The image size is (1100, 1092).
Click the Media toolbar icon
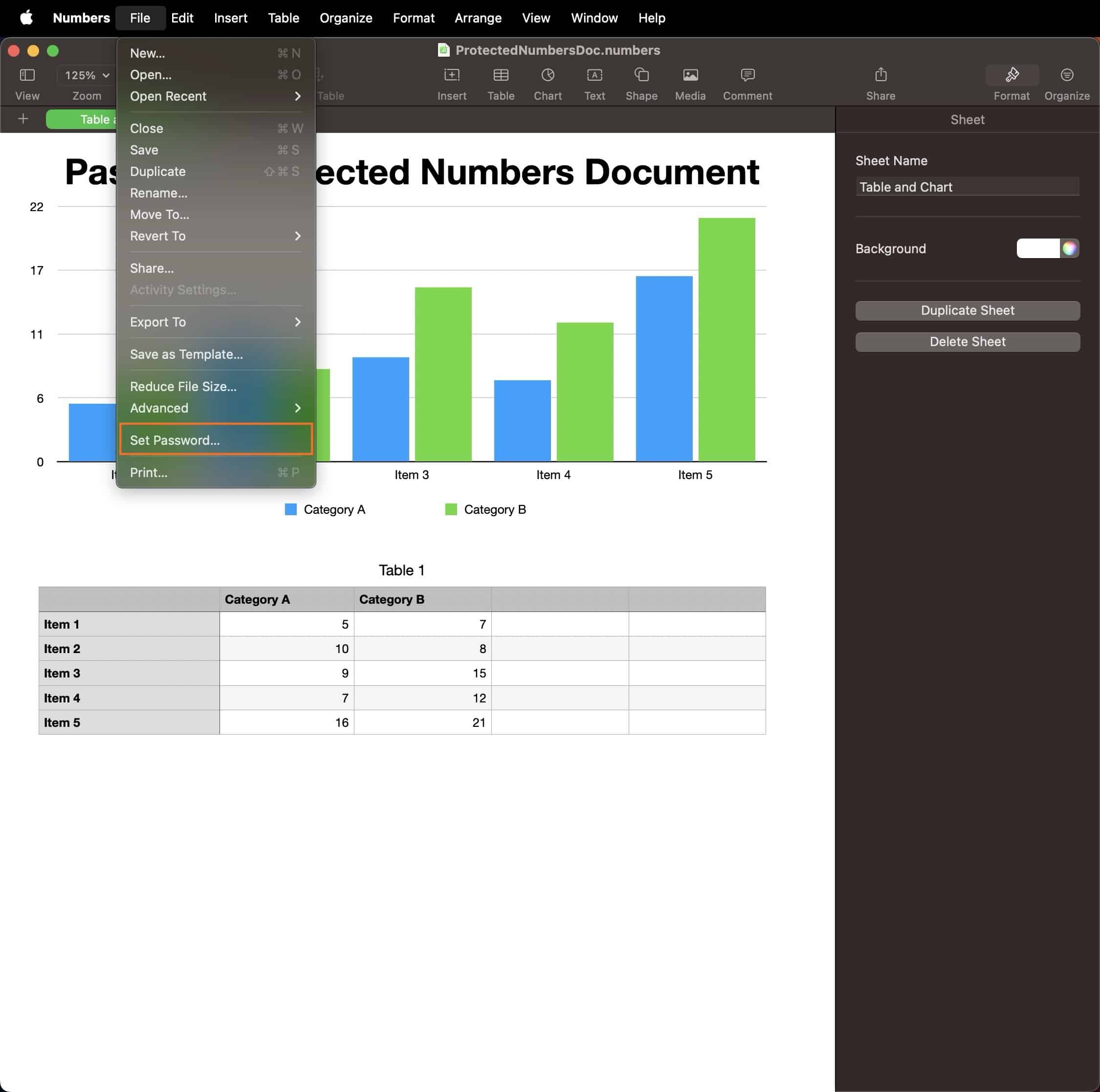[x=690, y=75]
